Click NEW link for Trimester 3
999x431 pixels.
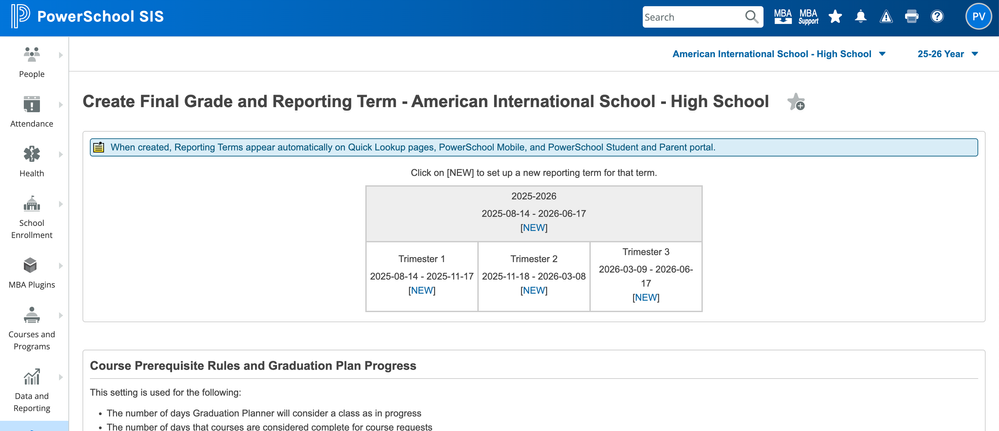pos(646,297)
